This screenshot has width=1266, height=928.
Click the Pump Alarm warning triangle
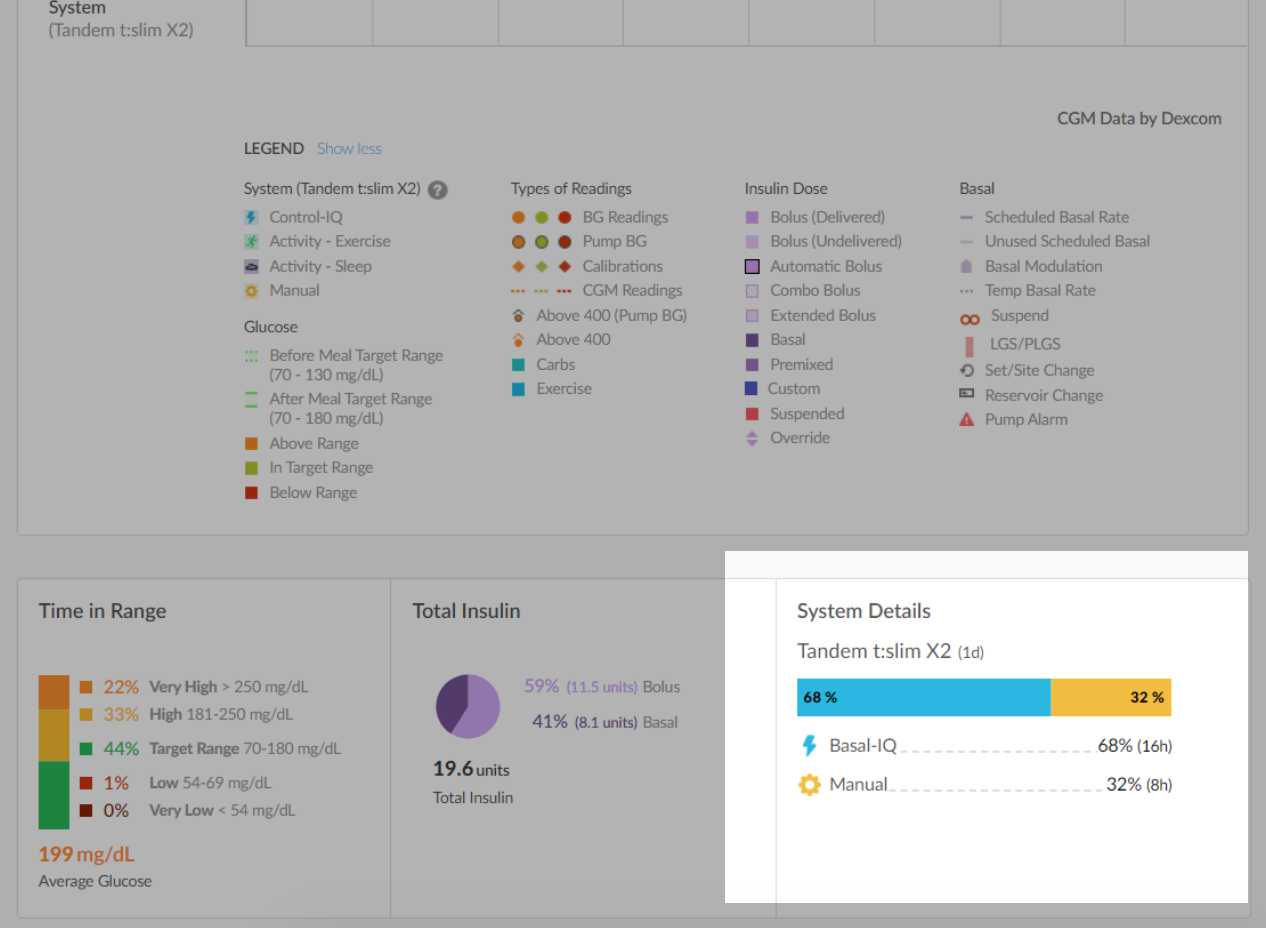[966, 420]
